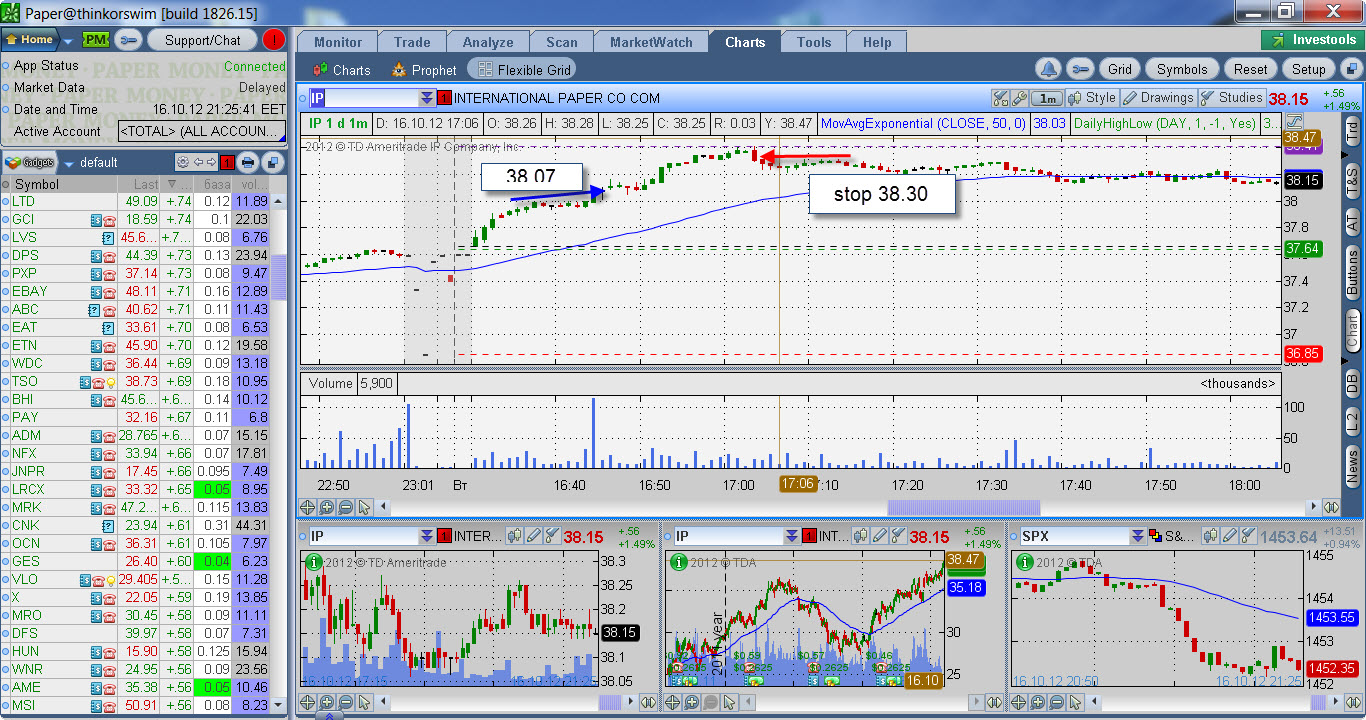Click the Reset button
Viewport: 1366px width, 720px height.
point(1250,69)
